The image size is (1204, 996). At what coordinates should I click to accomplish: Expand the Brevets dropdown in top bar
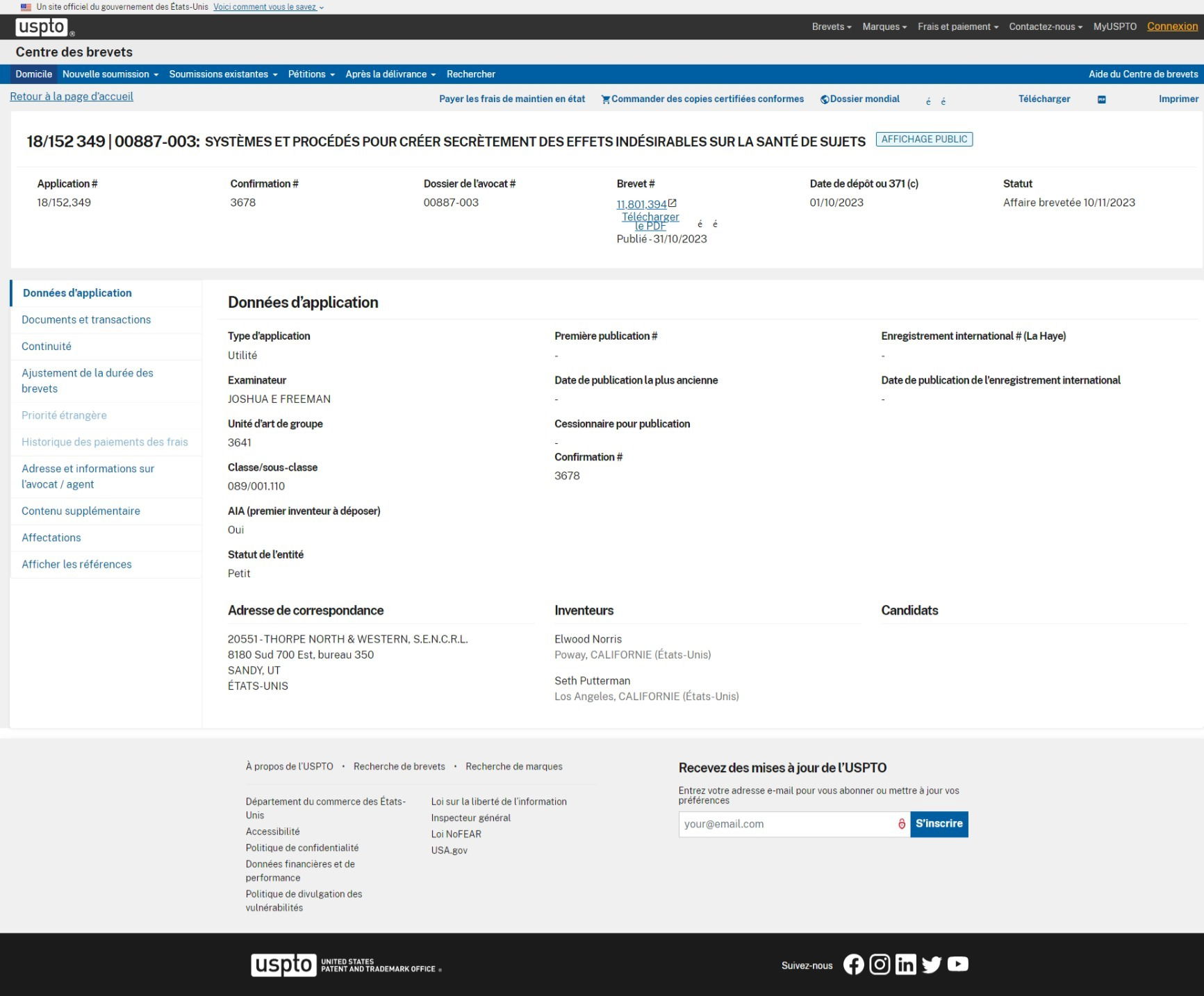pyautogui.click(x=832, y=27)
